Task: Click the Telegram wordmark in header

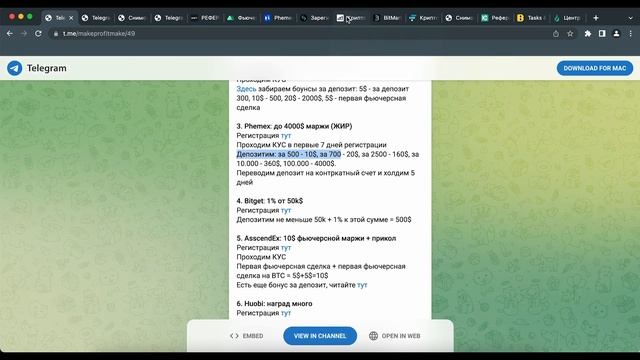Action: [47, 68]
